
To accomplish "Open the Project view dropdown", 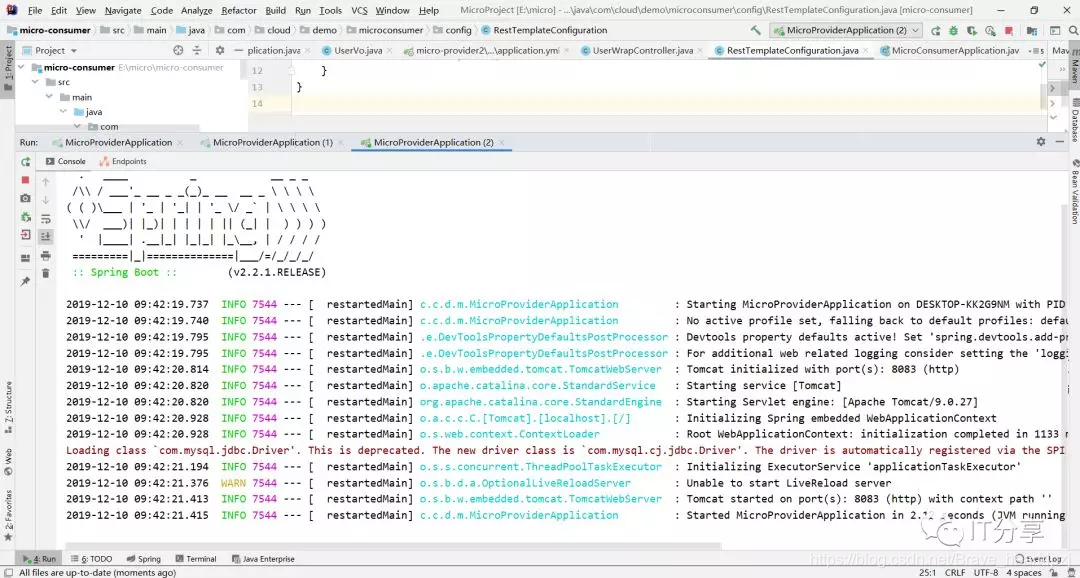I will [50, 50].
